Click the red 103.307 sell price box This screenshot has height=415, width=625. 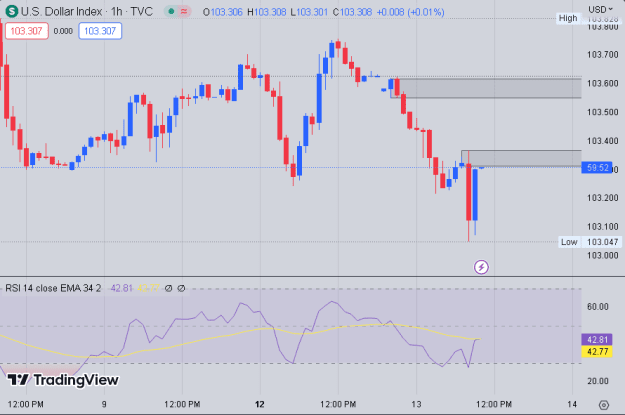(26, 31)
